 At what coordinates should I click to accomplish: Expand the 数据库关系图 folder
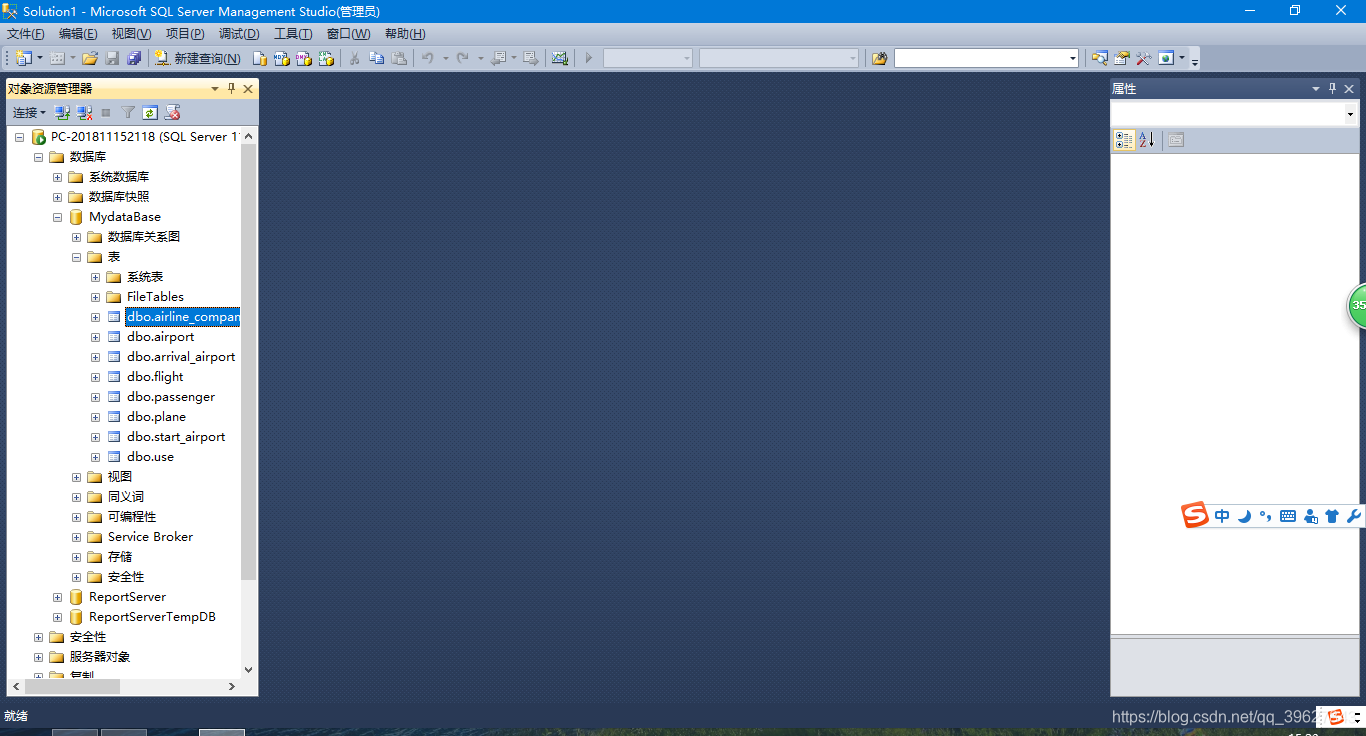pyautogui.click(x=76, y=237)
